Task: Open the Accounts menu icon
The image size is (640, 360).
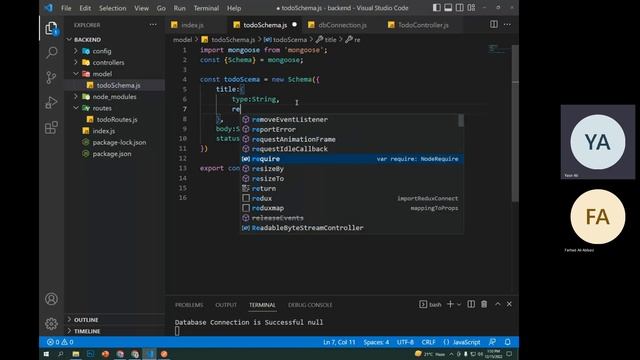Action: tap(51, 299)
